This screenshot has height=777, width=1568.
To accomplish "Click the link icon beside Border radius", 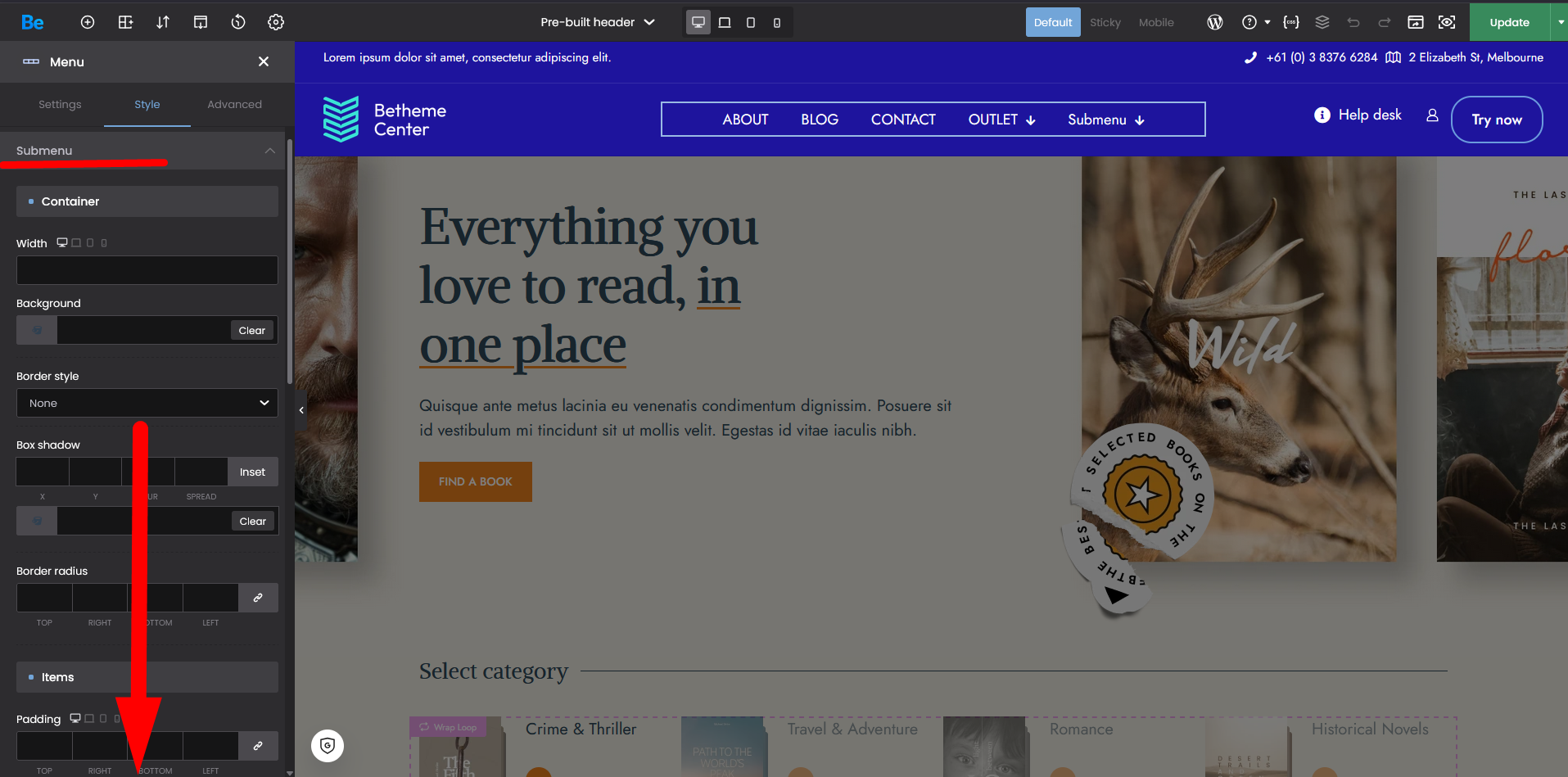I will point(258,598).
